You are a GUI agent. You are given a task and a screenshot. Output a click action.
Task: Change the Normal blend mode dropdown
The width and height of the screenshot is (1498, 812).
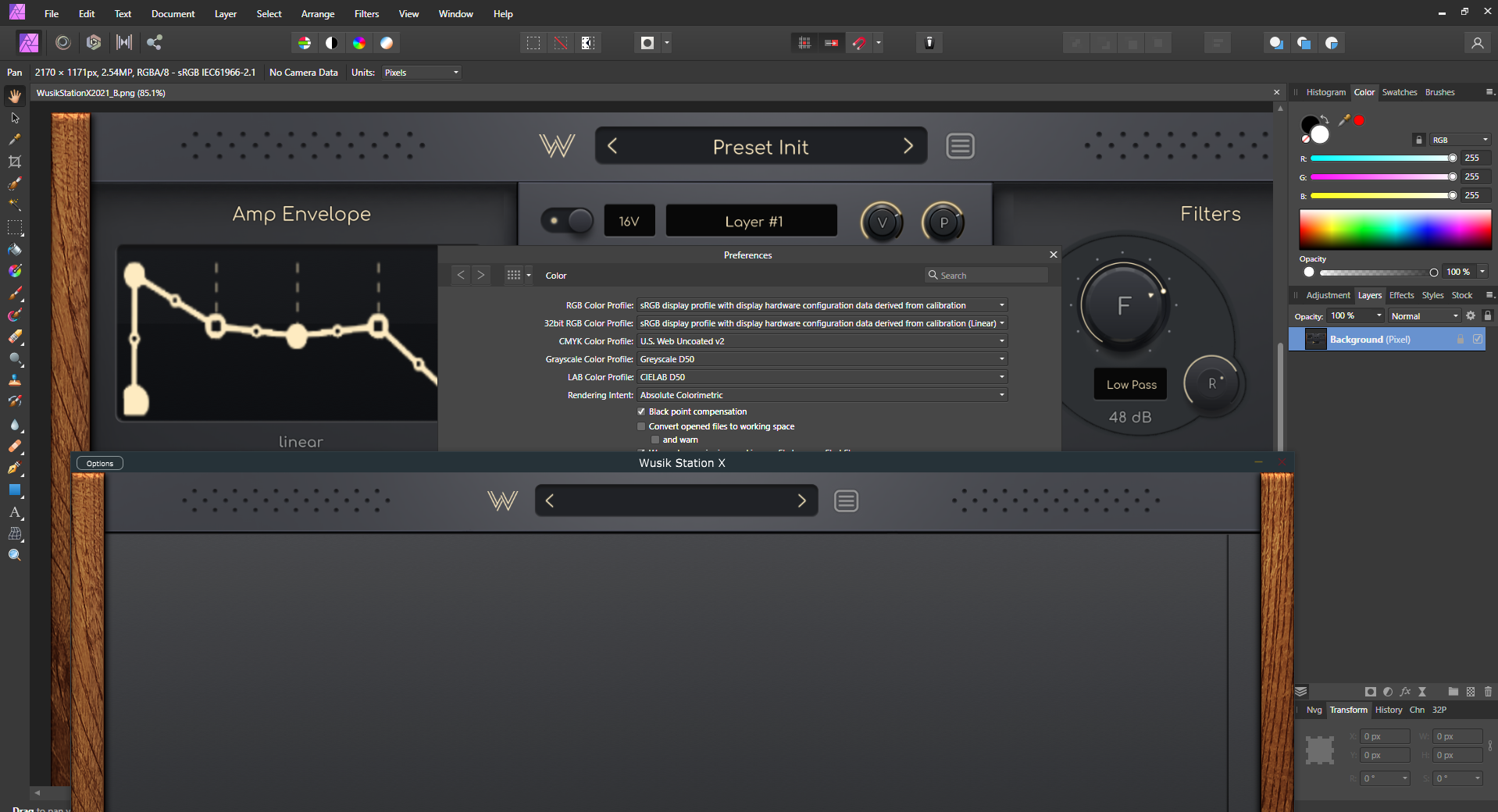[x=1425, y=316]
